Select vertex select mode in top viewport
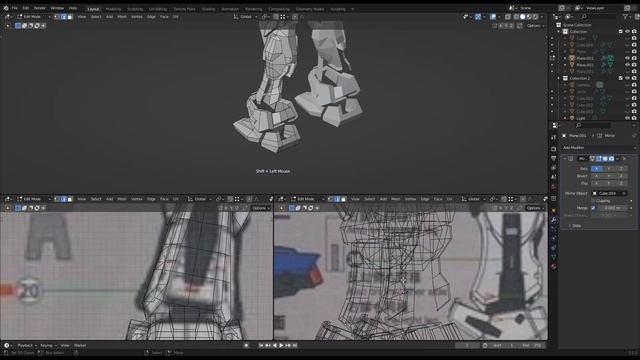 tap(57, 17)
